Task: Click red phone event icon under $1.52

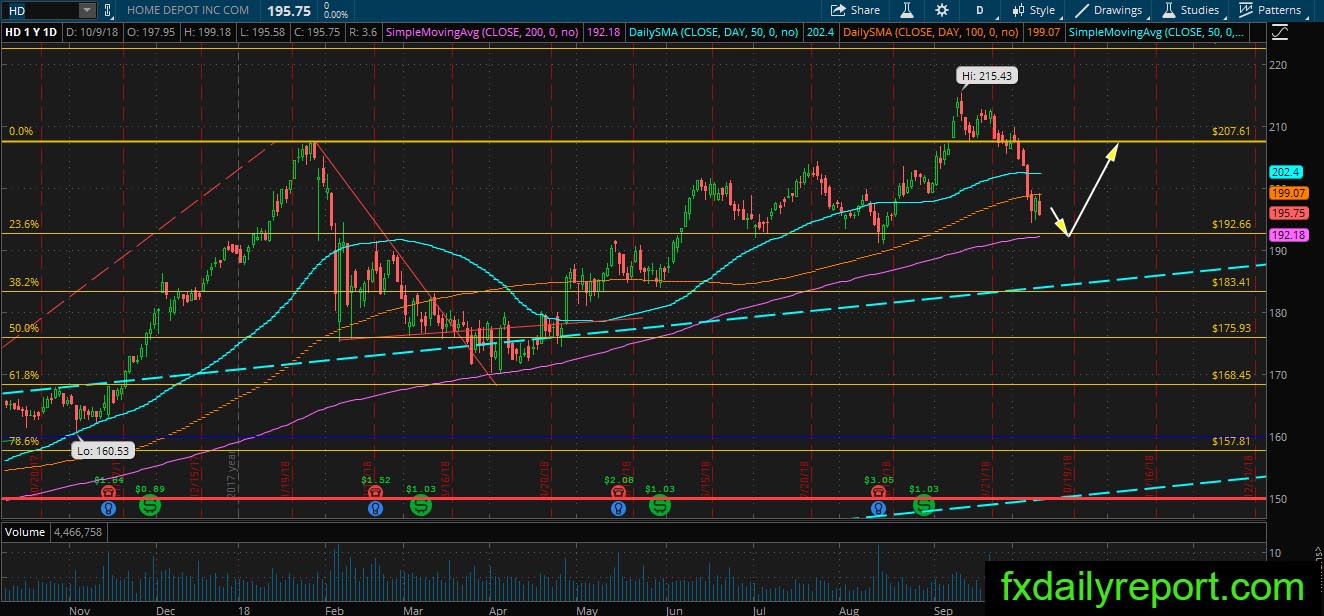Action: point(375,492)
